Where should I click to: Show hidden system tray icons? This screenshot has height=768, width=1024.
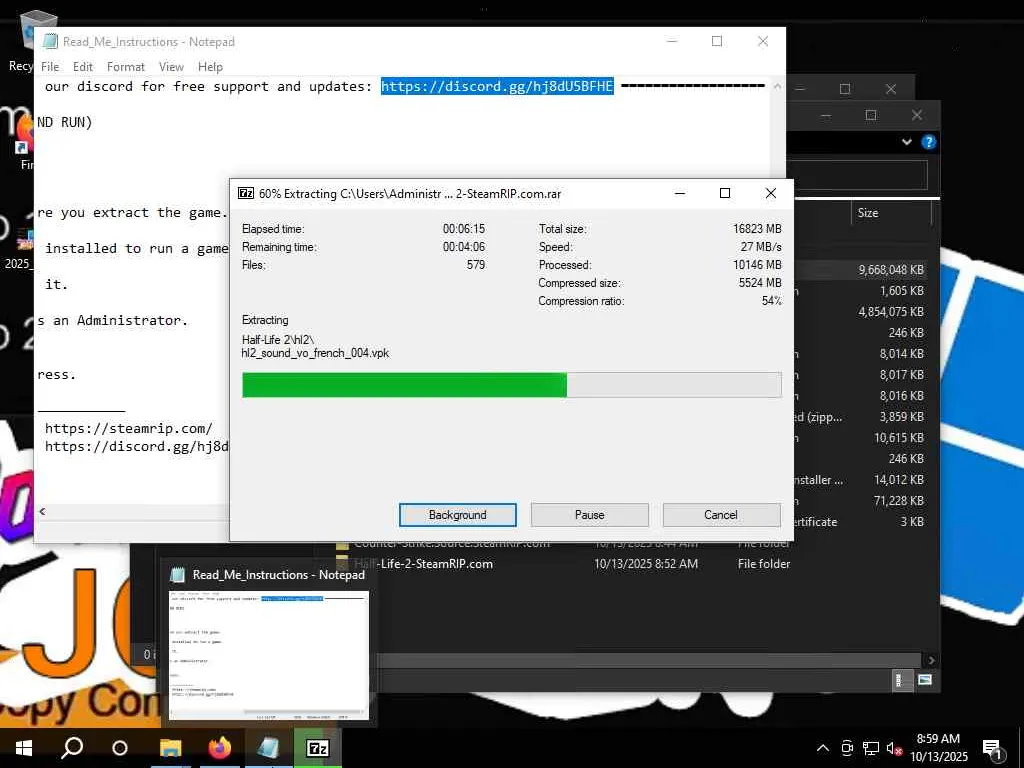click(823, 748)
